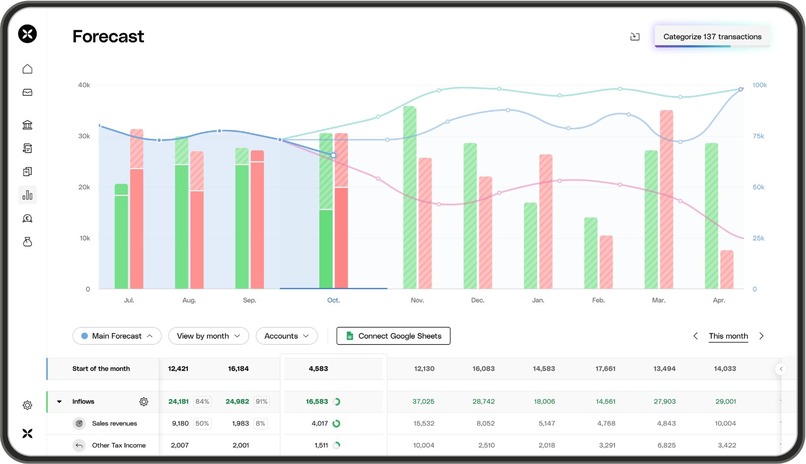Click Other Tax Income value 10,004
The image size is (806, 464).
point(424,446)
